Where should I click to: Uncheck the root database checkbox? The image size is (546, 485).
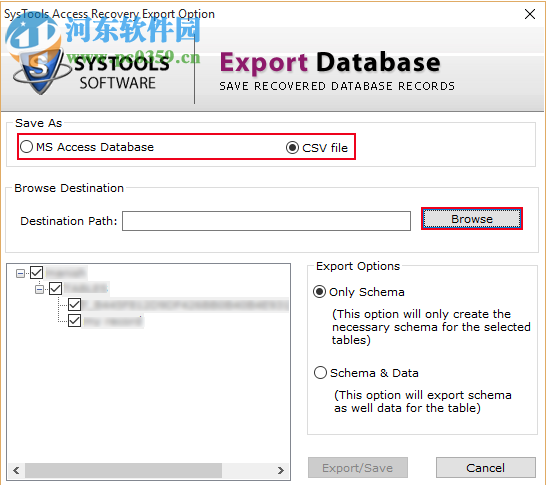click(37, 273)
